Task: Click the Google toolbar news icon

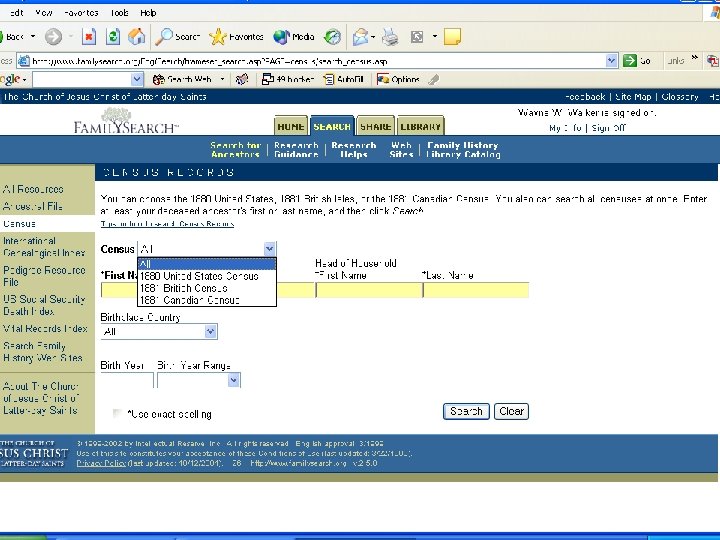Action: [242, 79]
